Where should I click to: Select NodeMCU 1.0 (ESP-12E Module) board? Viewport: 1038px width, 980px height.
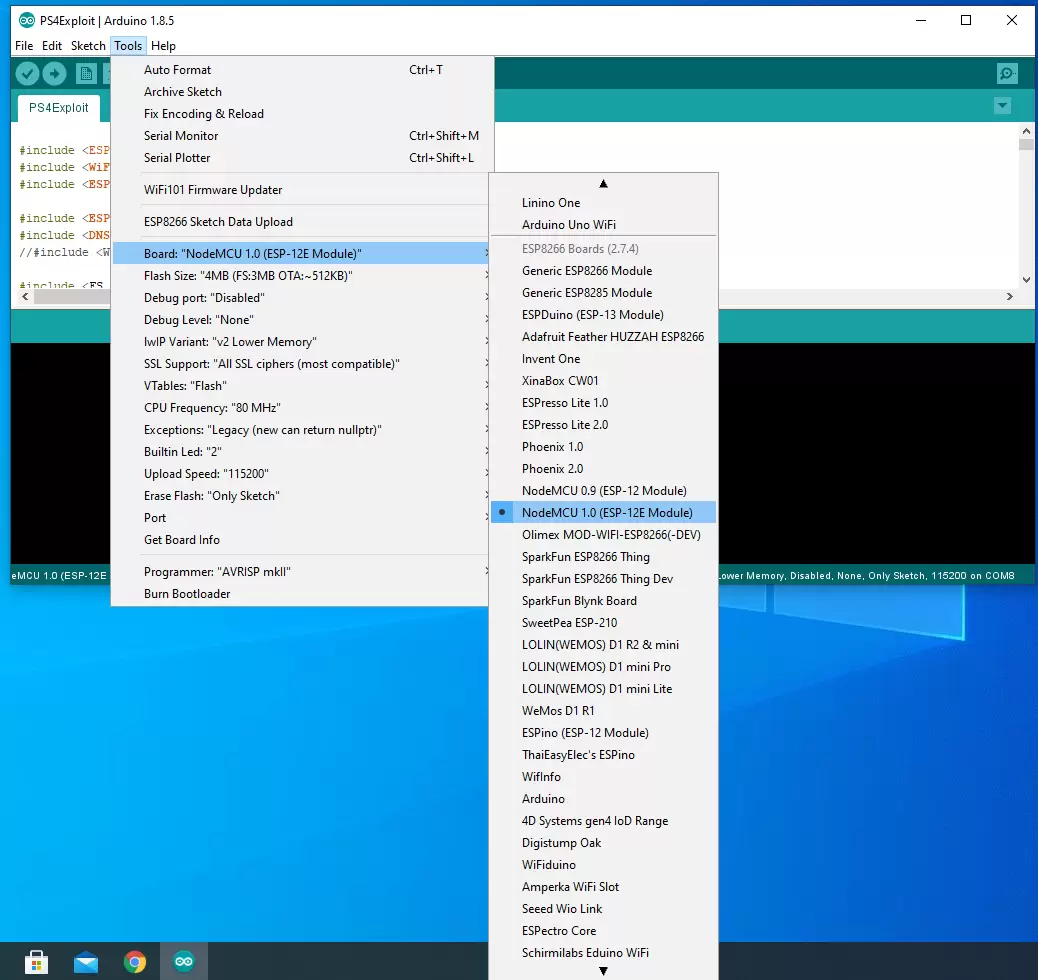(603, 513)
